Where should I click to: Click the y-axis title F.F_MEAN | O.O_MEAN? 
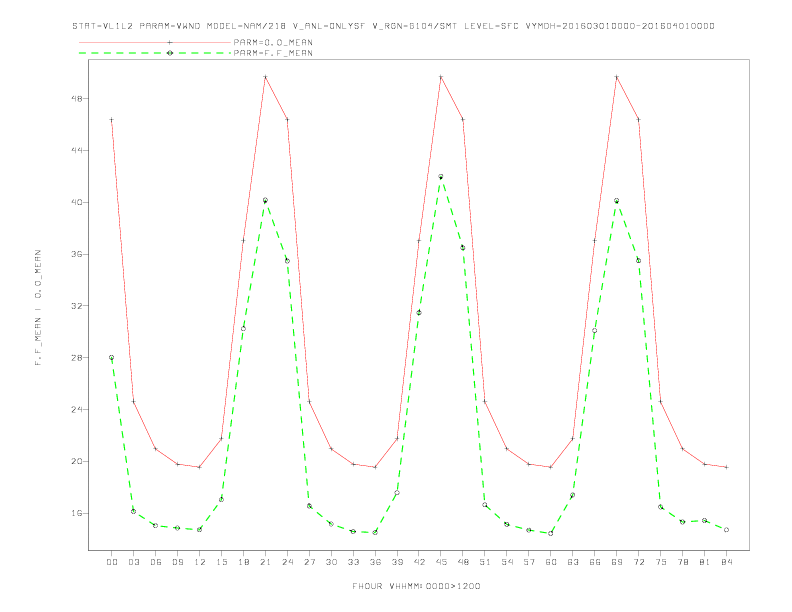pos(38,308)
